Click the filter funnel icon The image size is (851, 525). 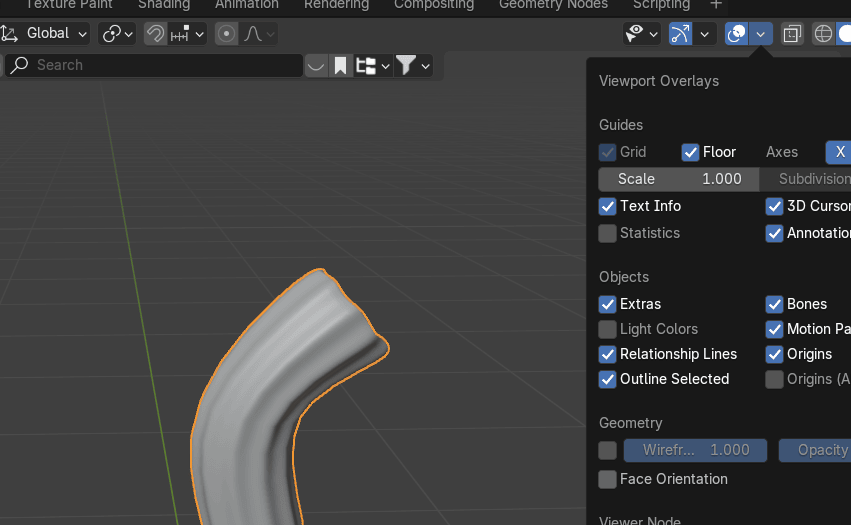[x=405, y=66]
